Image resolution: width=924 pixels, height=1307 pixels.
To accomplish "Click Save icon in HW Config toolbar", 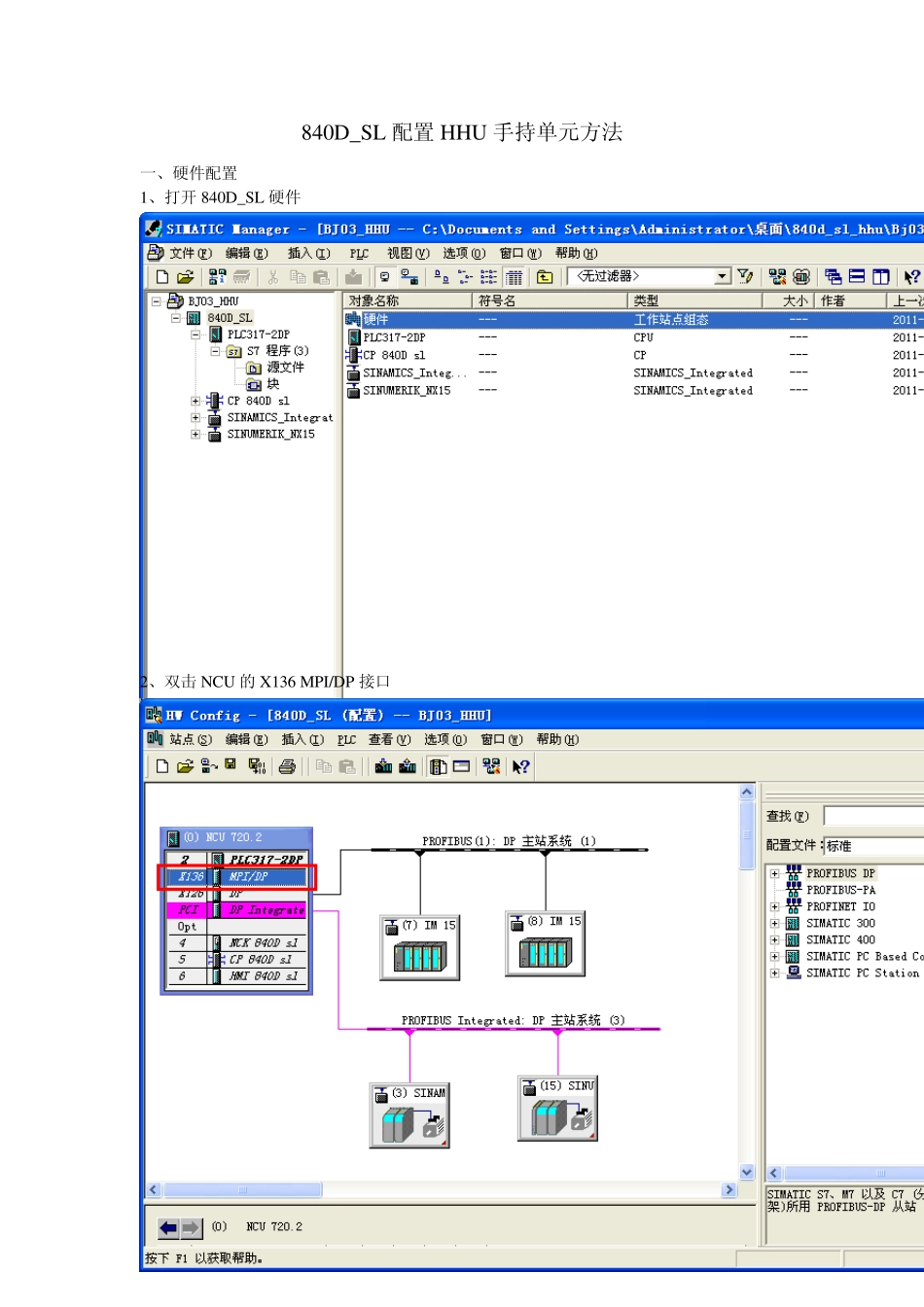I will (x=231, y=765).
